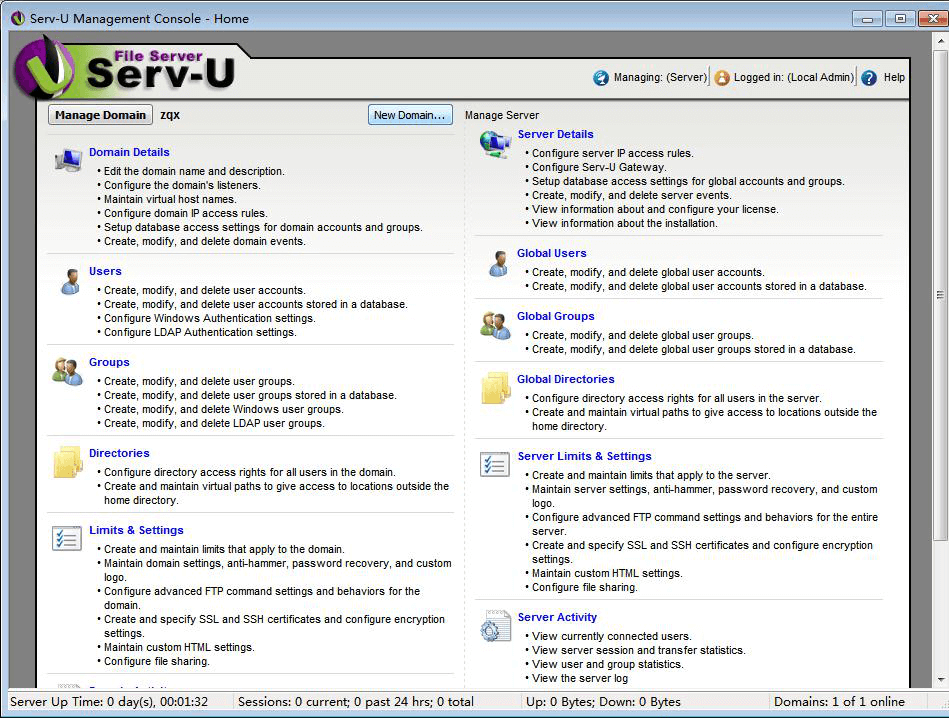
Task: Click the Global Directories folder icon
Action: pyautogui.click(x=496, y=388)
